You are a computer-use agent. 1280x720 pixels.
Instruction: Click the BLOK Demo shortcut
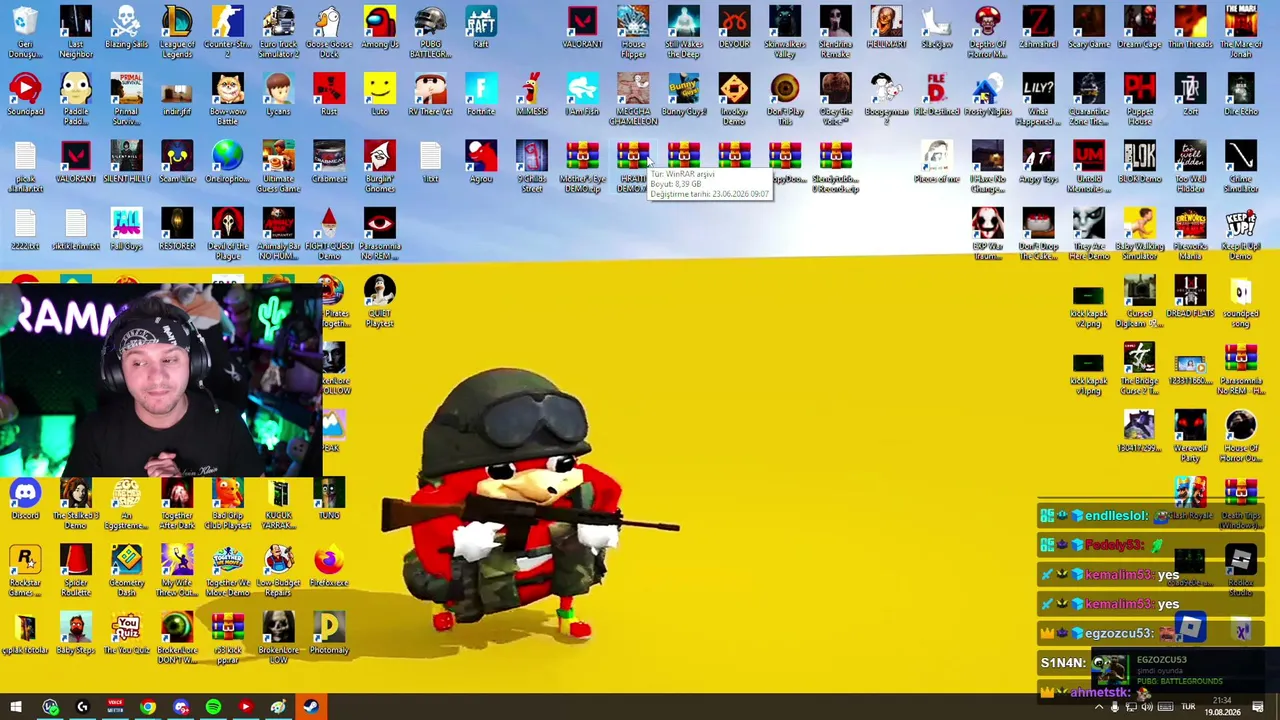pos(1139,163)
